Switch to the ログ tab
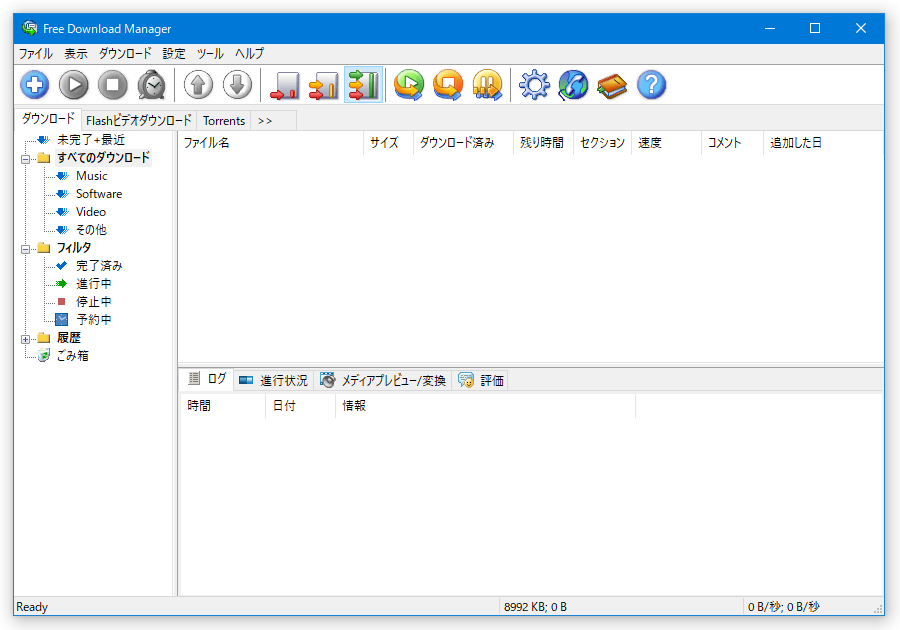The height and width of the screenshot is (630, 900). pyautogui.click(x=207, y=379)
